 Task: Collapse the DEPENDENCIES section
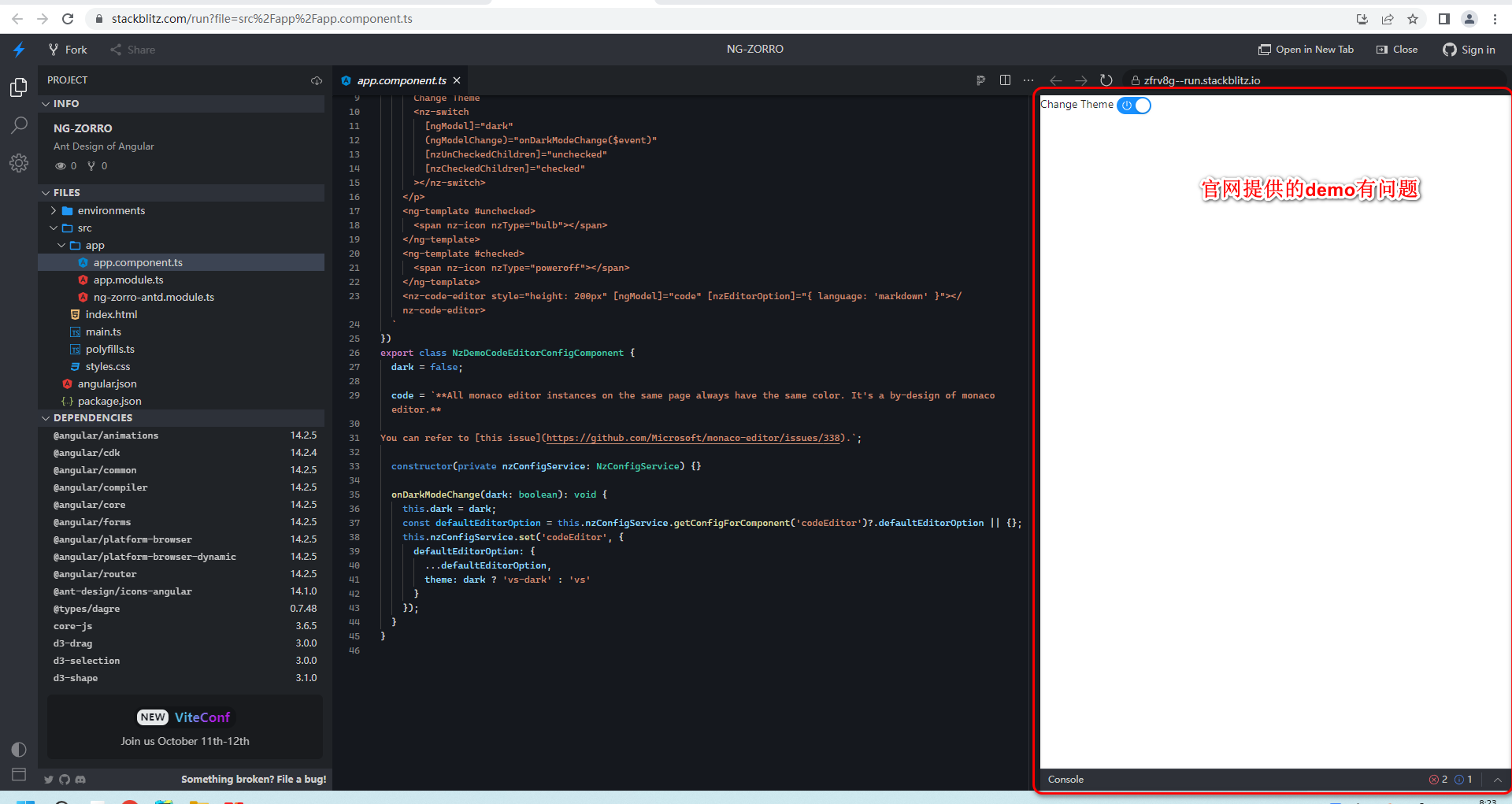(x=46, y=417)
